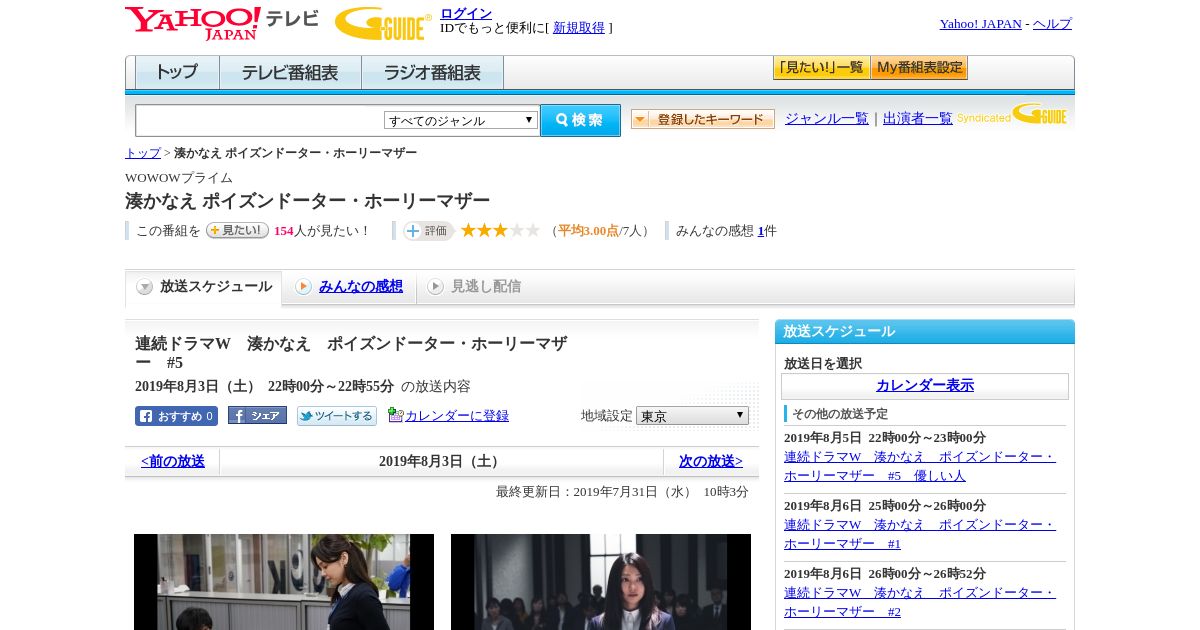Open the カレンダーに登録 link
Screen dimensions: 1200x630
pyautogui.click(x=457, y=416)
